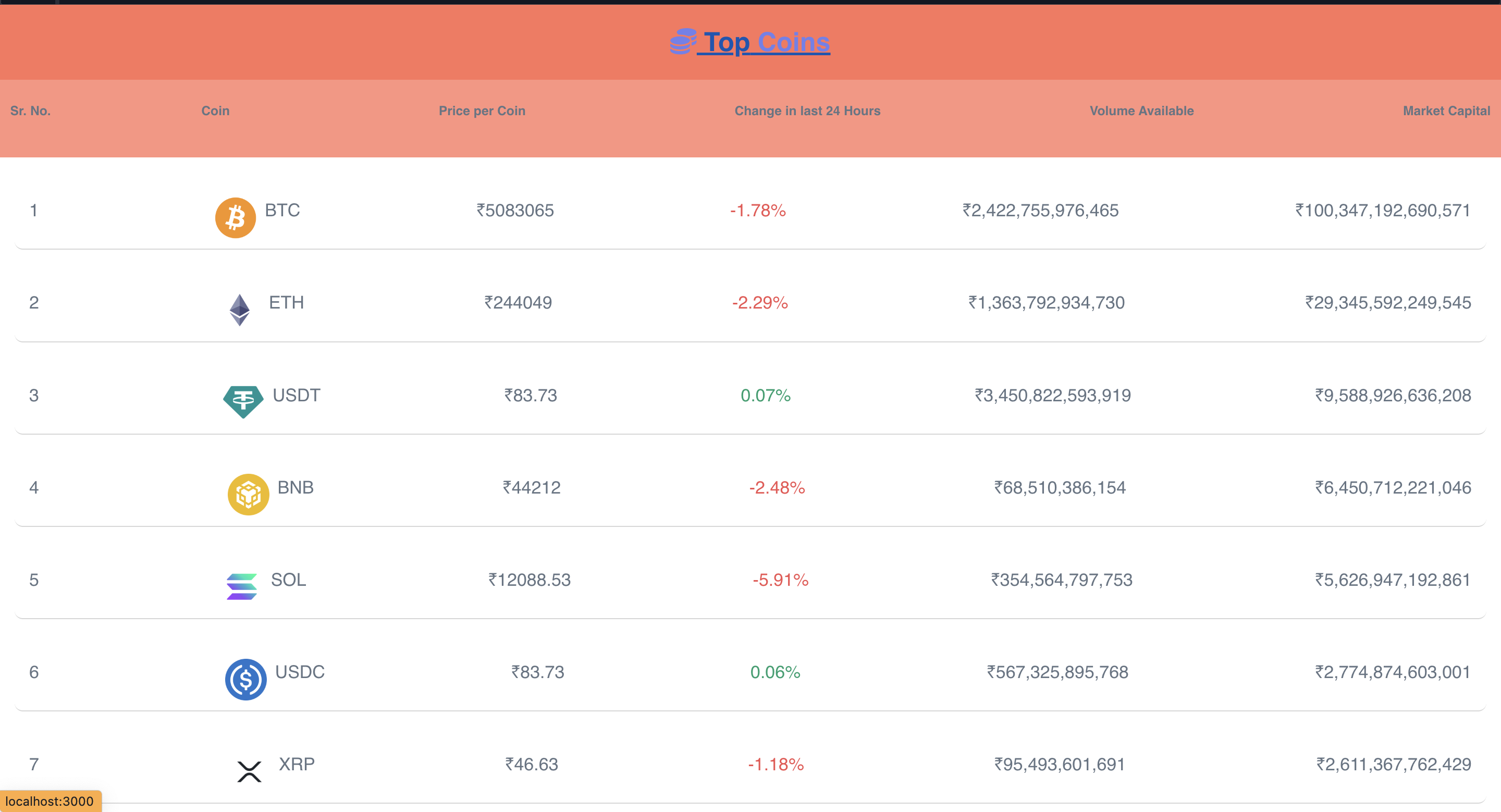
Task: Click BTC volume ₹2,422,755,976,465
Action: click(x=1041, y=210)
